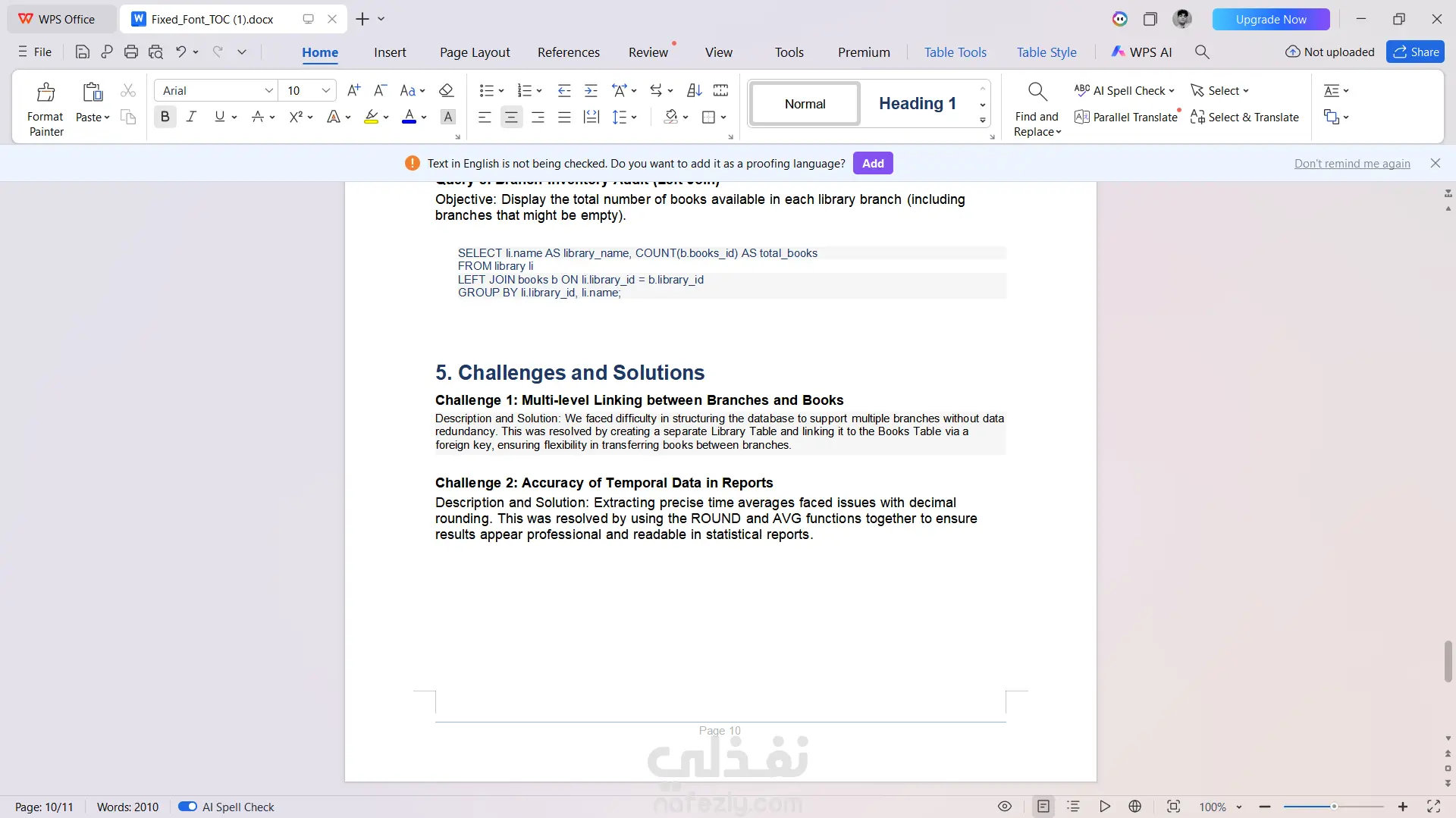The image size is (1456, 818).
Task: Open the Arial font name dropdown
Action: tap(268, 90)
